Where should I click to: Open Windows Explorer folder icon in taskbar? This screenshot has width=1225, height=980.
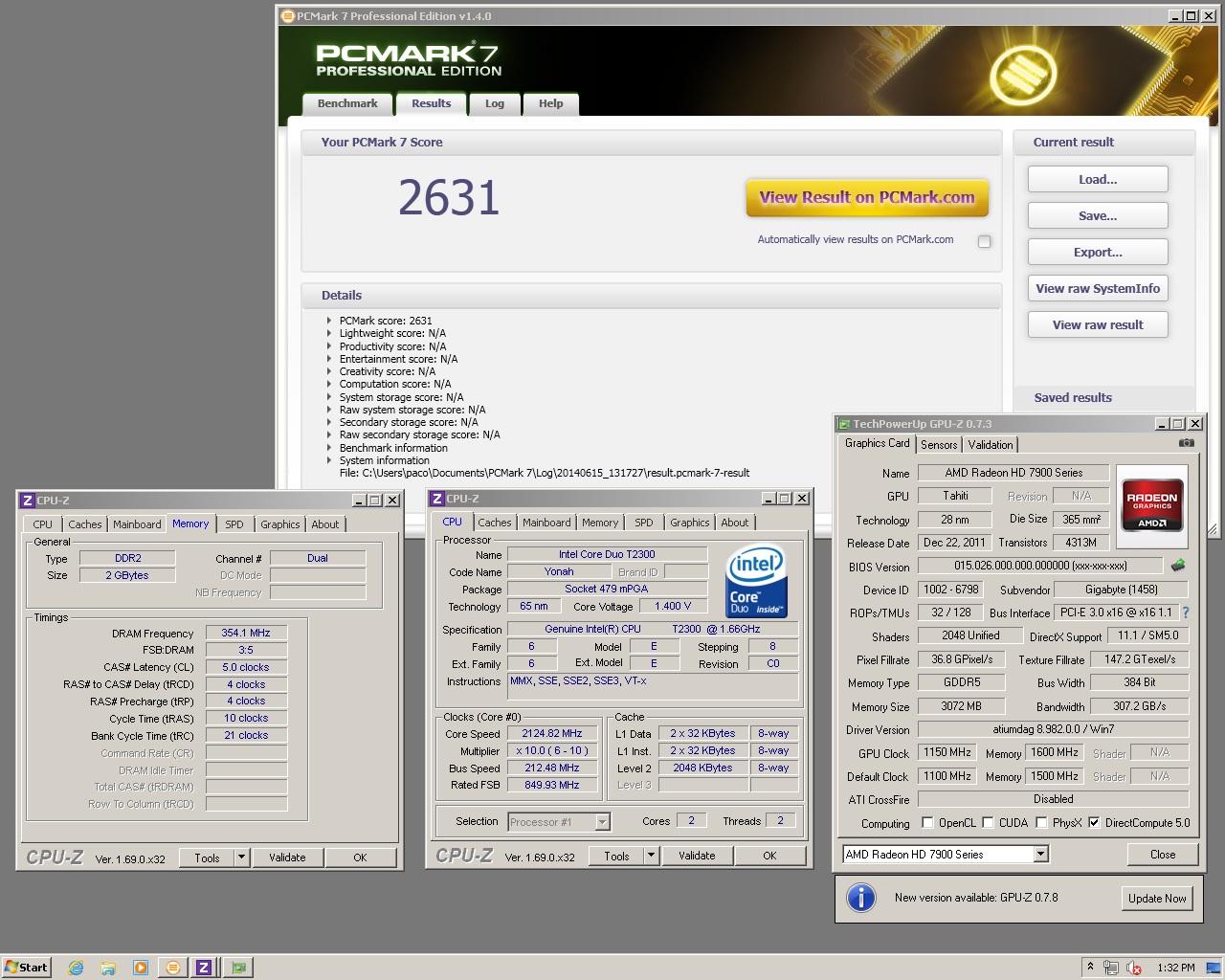click(108, 968)
